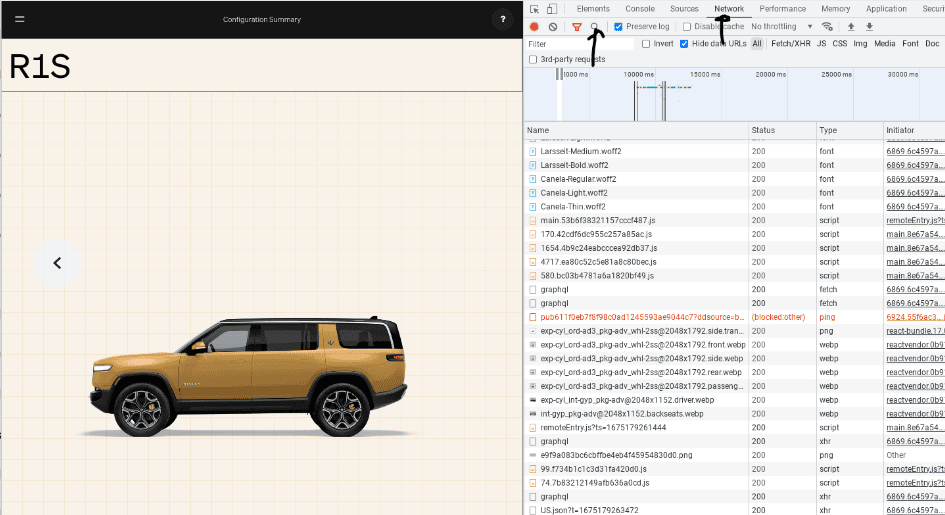Select the blocked pub611f0eb7 ping request icon

coord(533,317)
